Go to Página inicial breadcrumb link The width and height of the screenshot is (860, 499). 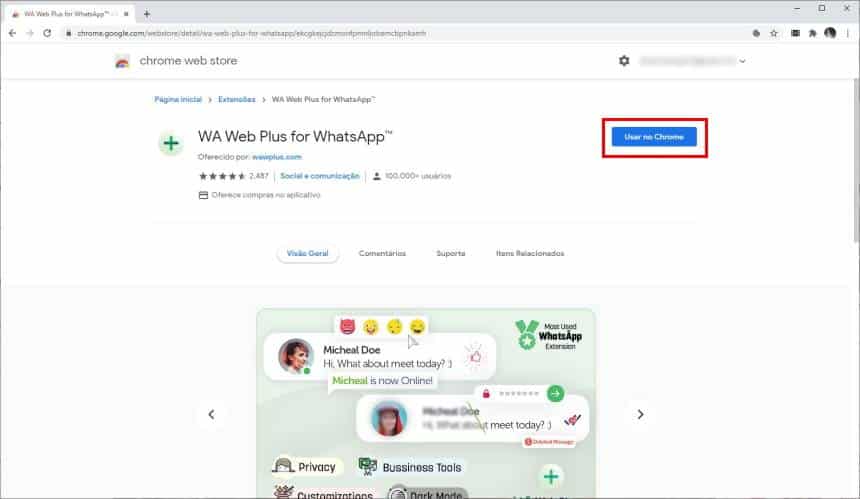178,99
